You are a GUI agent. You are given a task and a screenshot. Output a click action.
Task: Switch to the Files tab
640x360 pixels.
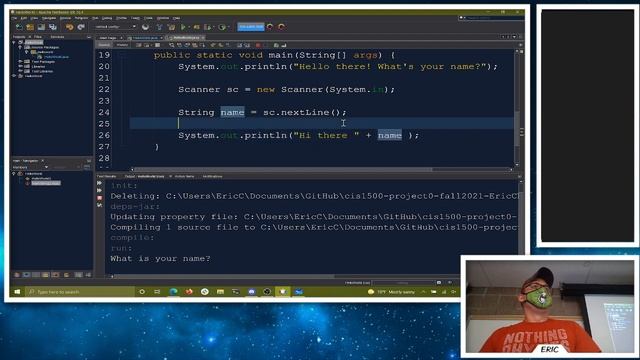38,37
